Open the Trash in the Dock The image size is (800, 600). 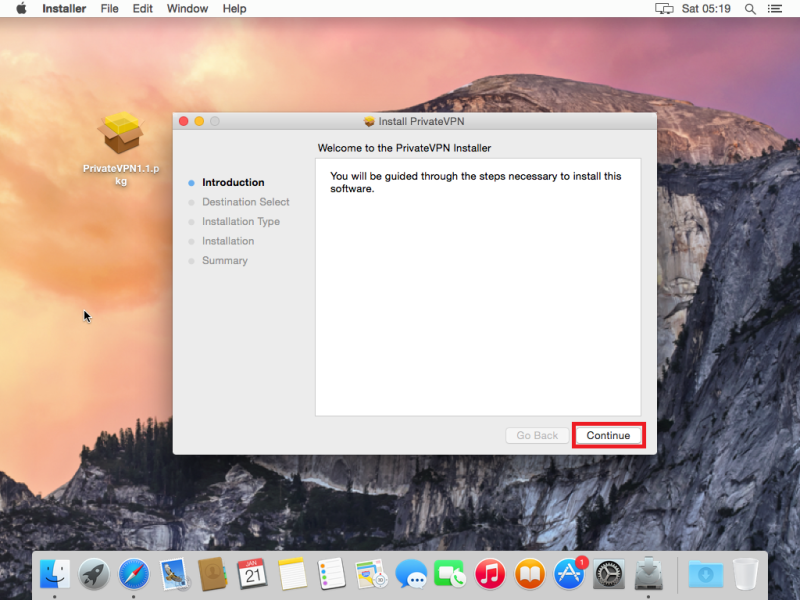pos(746,573)
